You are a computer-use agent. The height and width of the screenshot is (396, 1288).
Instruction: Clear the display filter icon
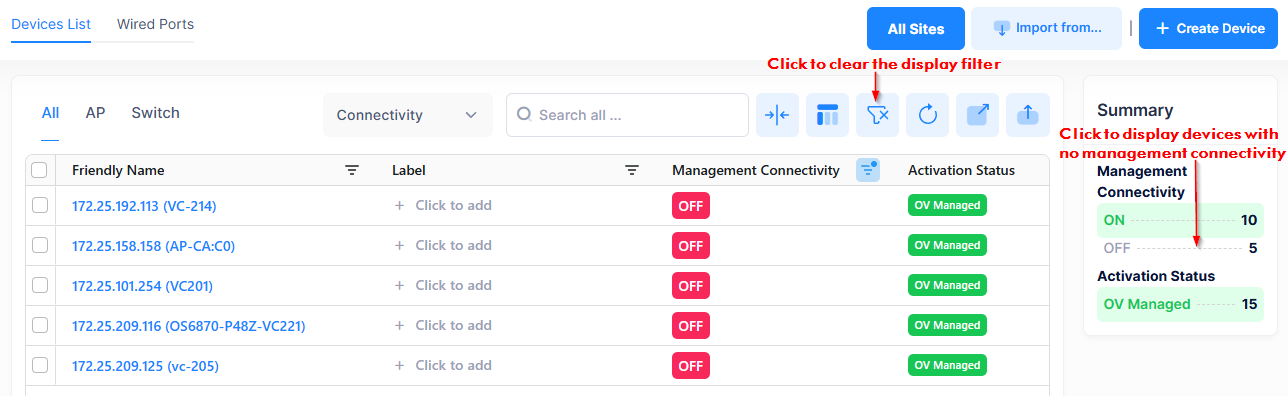(x=877, y=115)
